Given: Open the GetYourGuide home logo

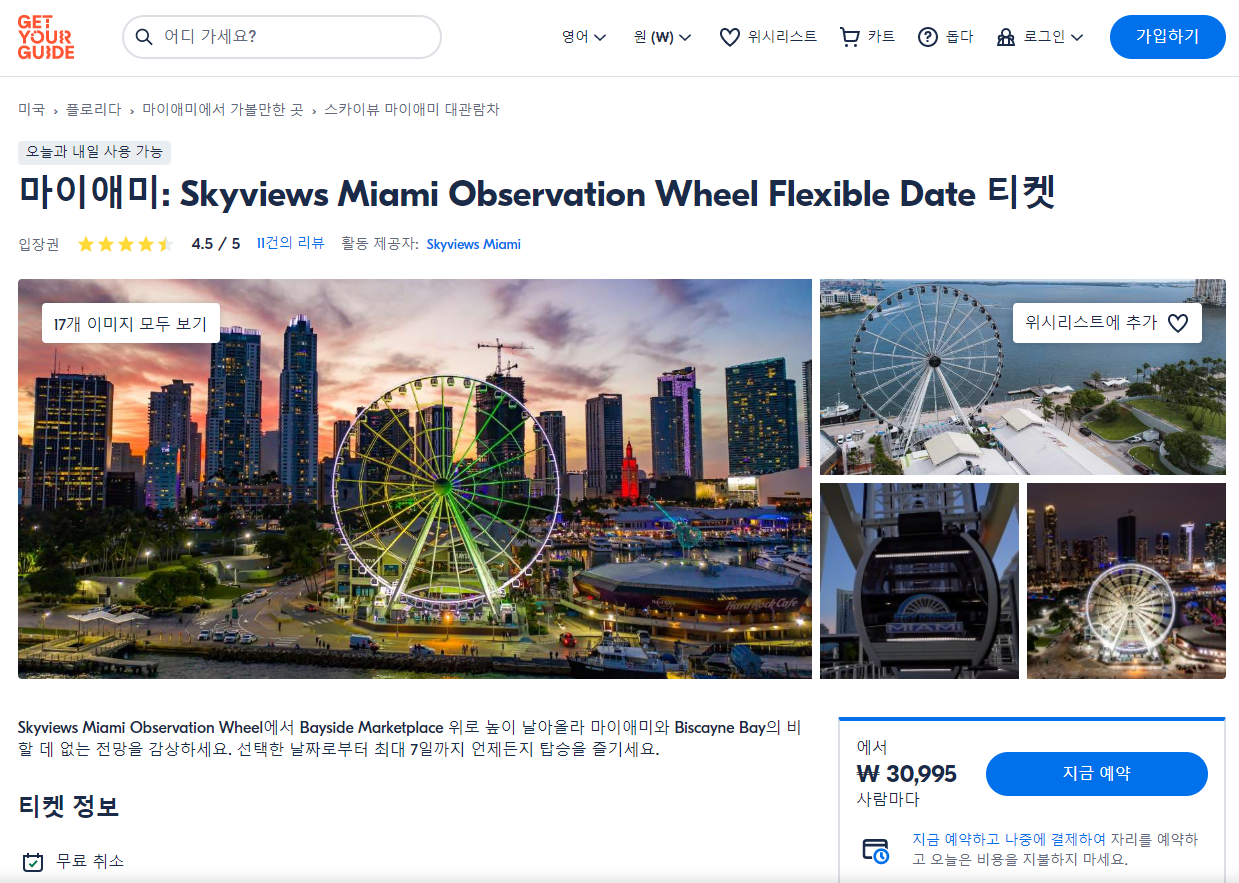Looking at the screenshot, I should click(46, 37).
